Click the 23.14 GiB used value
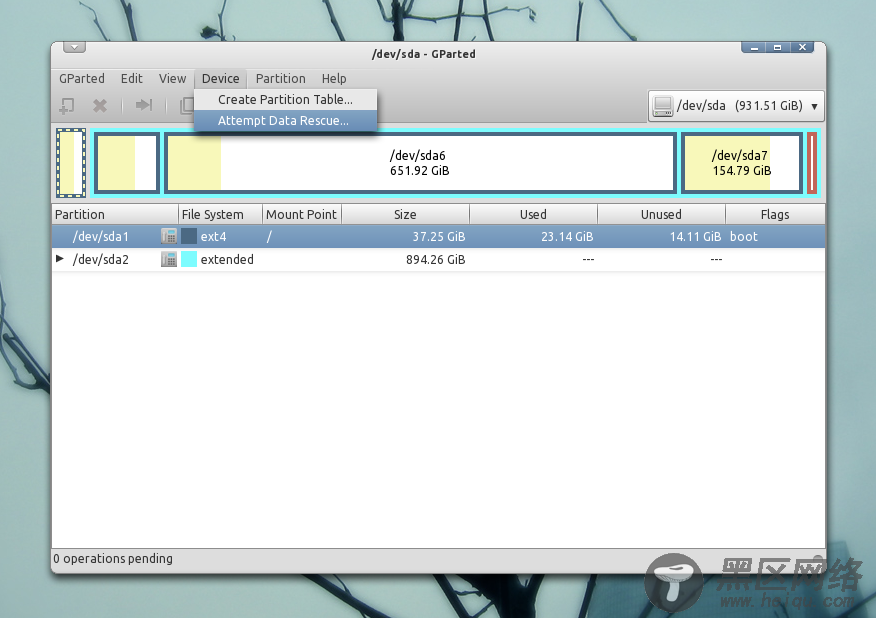This screenshot has height=618, width=876. (567, 236)
